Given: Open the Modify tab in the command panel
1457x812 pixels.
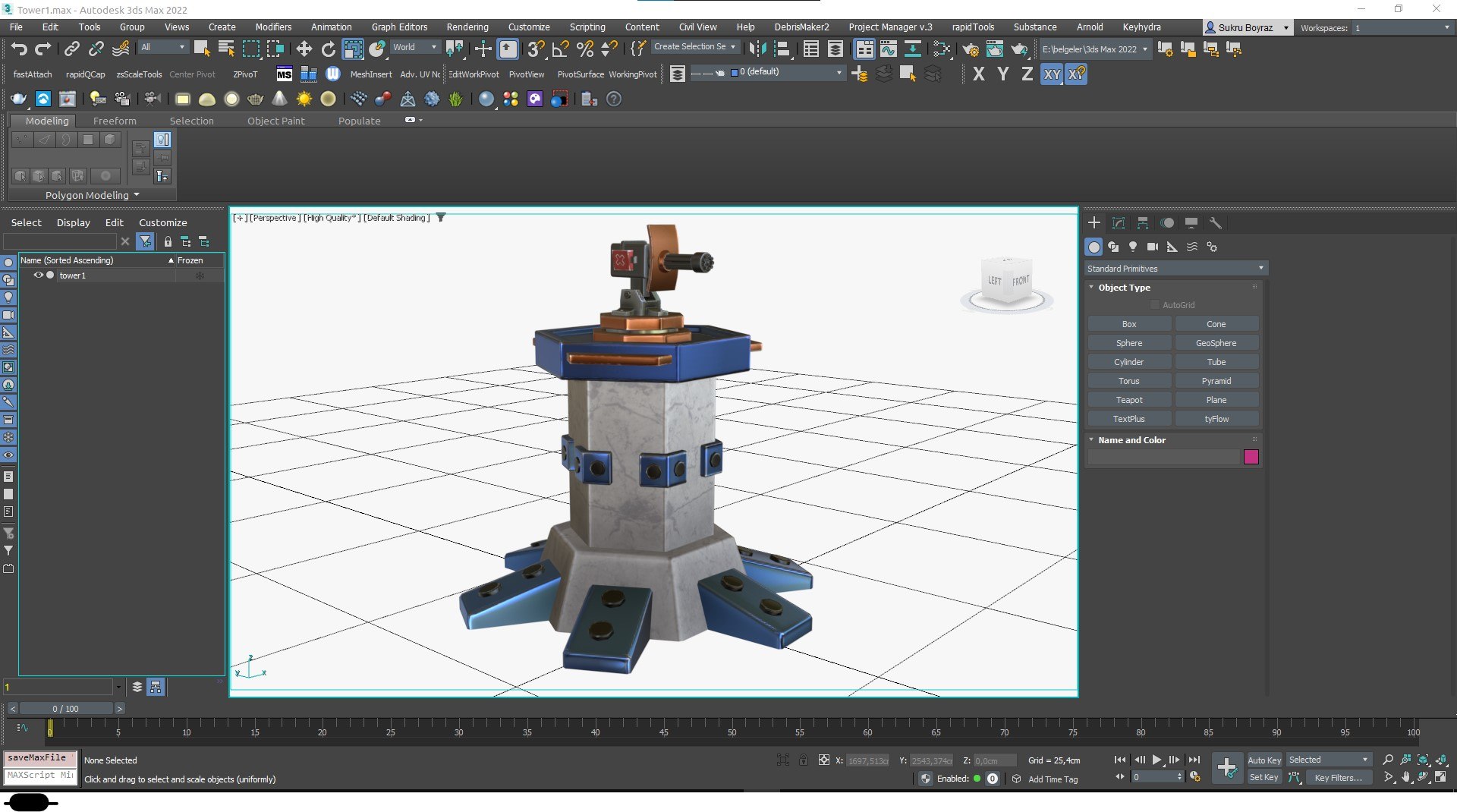Looking at the screenshot, I should 1118,223.
